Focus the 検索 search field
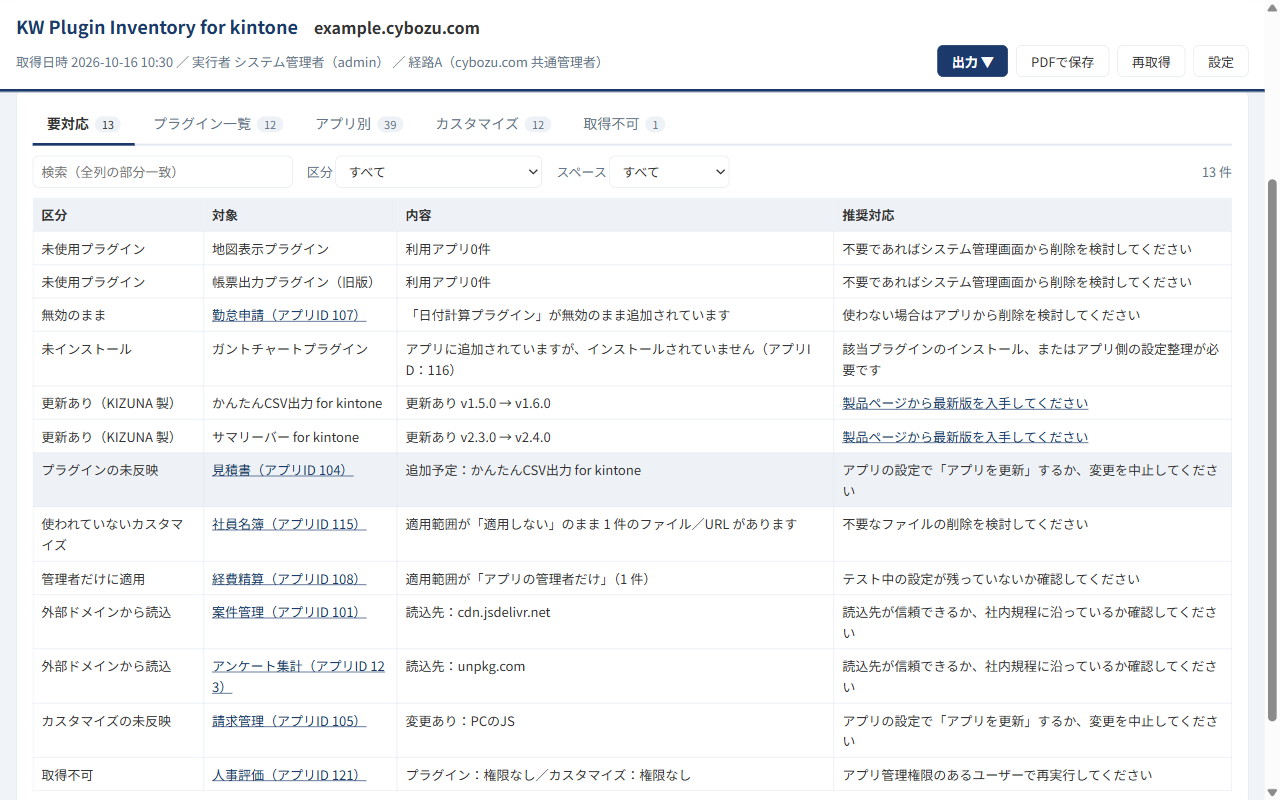The width and height of the screenshot is (1280, 800). pos(163,172)
